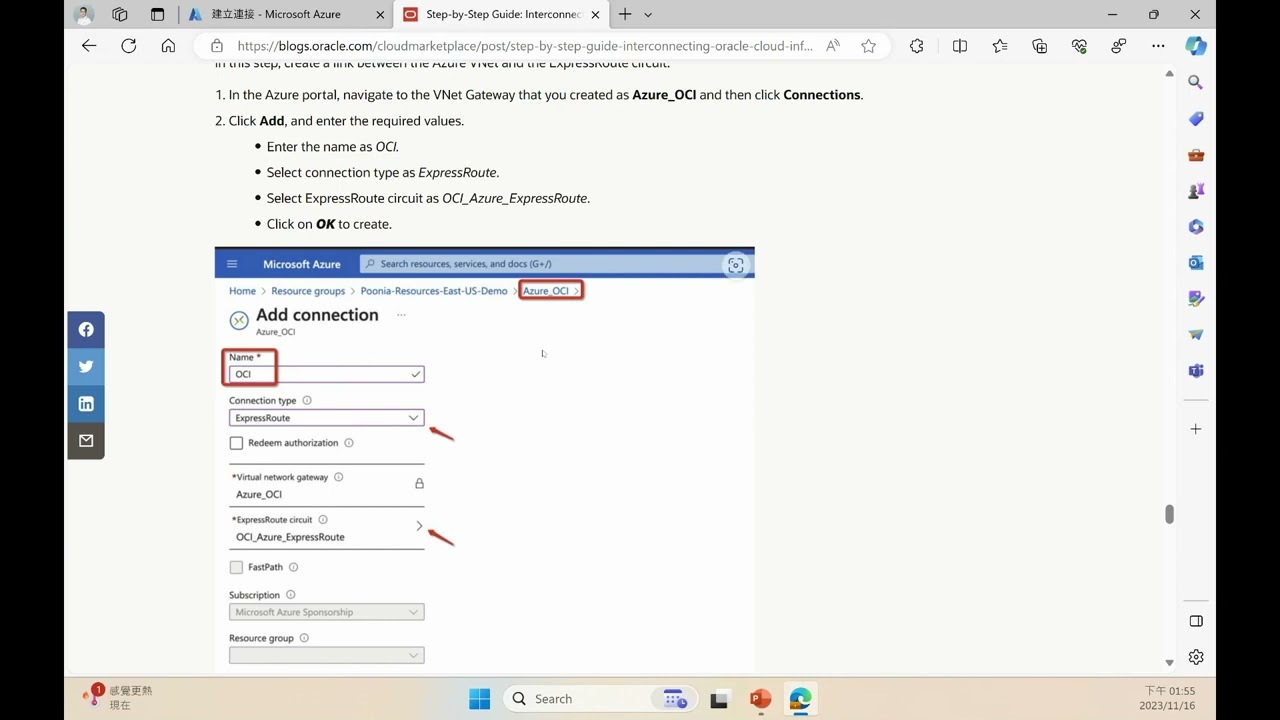The width and height of the screenshot is (1280, 720).
Task: Open the Connection type ExpressRoute dropdown
Action: [326, 418]
